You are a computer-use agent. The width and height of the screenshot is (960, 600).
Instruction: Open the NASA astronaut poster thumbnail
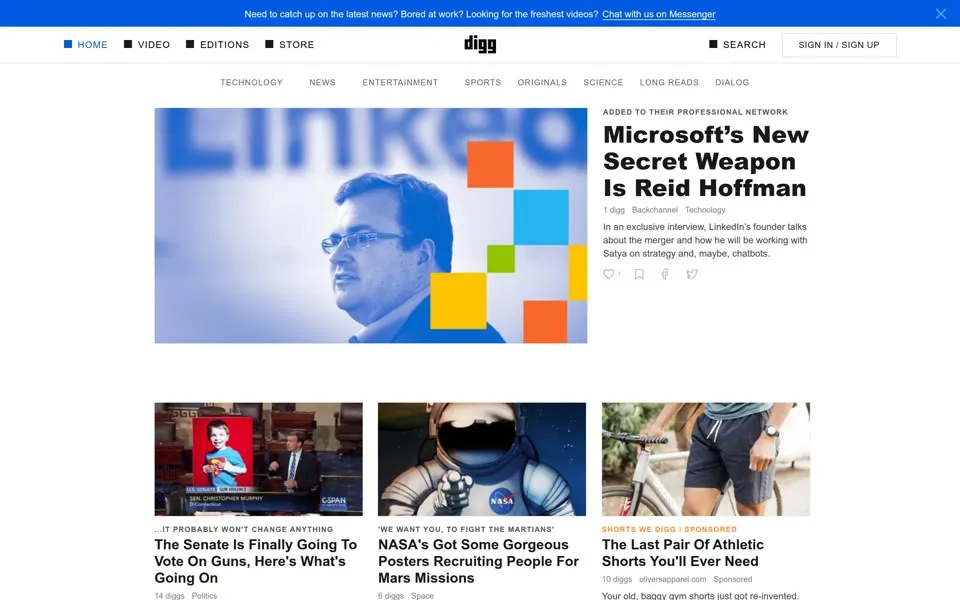point(482,459)
